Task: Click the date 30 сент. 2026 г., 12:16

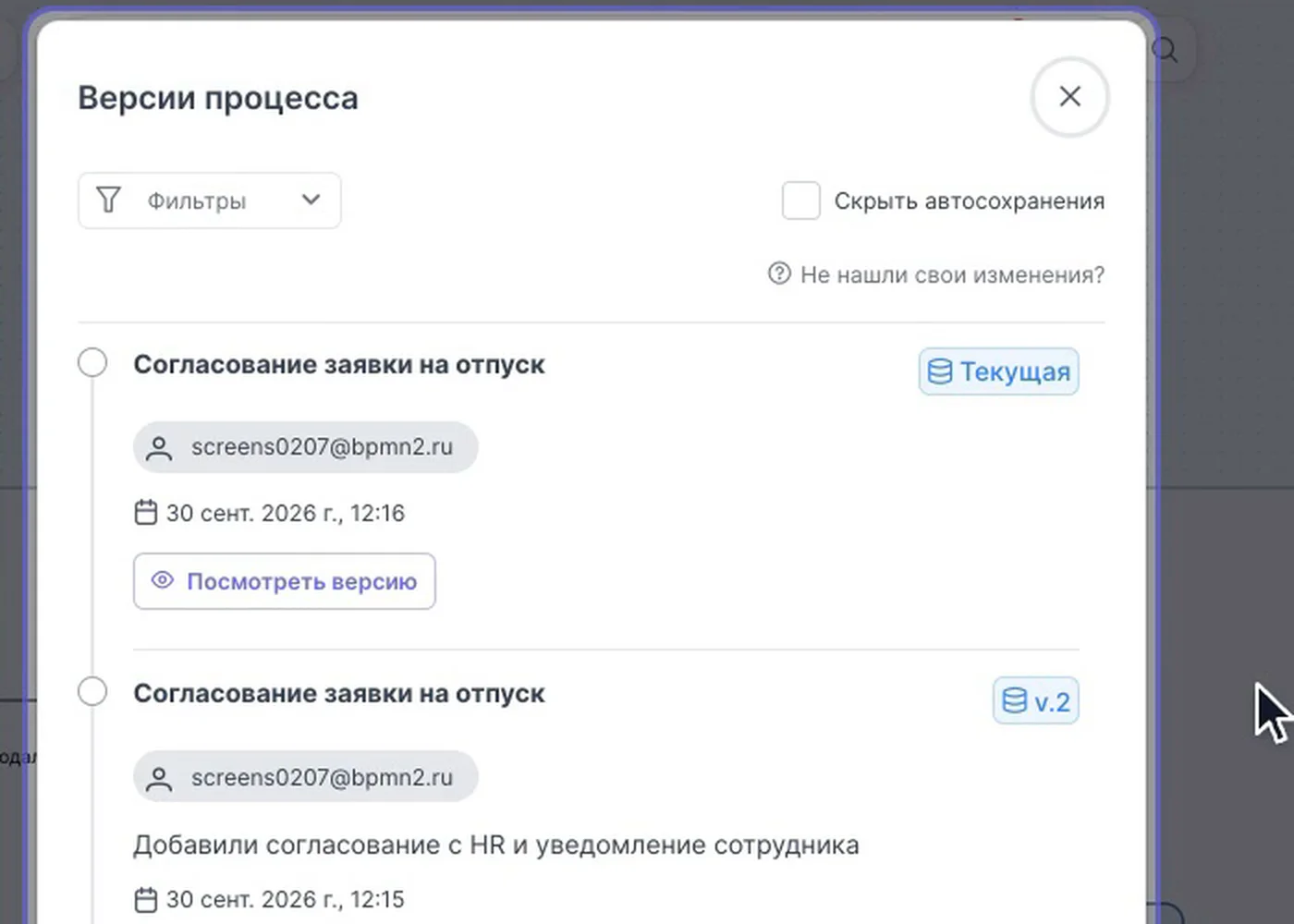Action: tap(286, 513)
